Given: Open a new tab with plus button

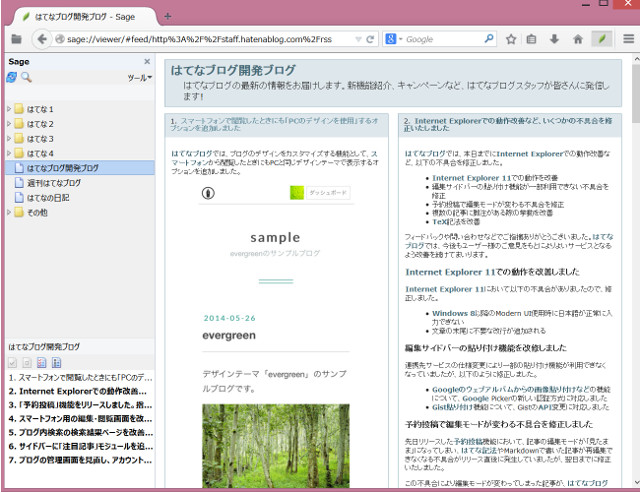Looking at the screenshot, I should [167, 16].
